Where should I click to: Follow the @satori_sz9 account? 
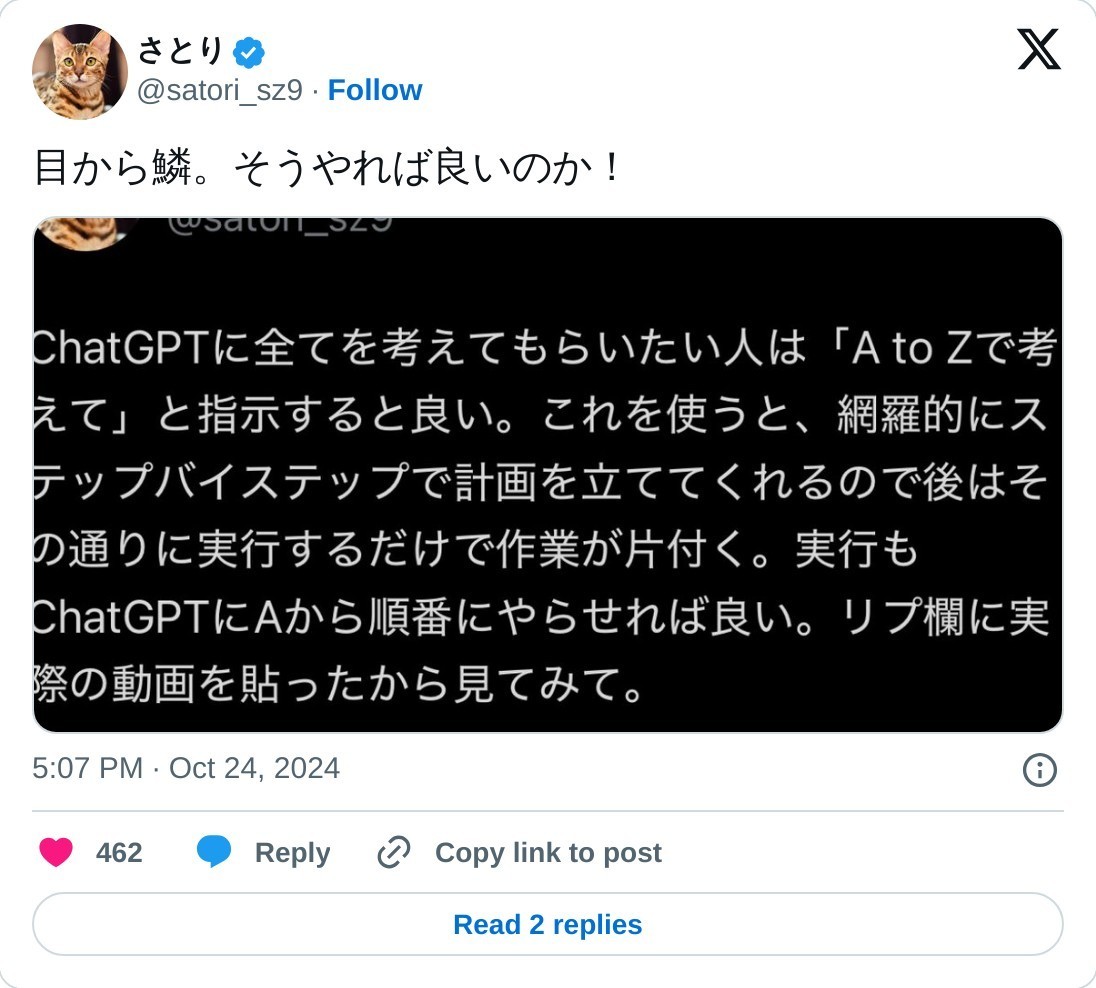tap(375, 90)
